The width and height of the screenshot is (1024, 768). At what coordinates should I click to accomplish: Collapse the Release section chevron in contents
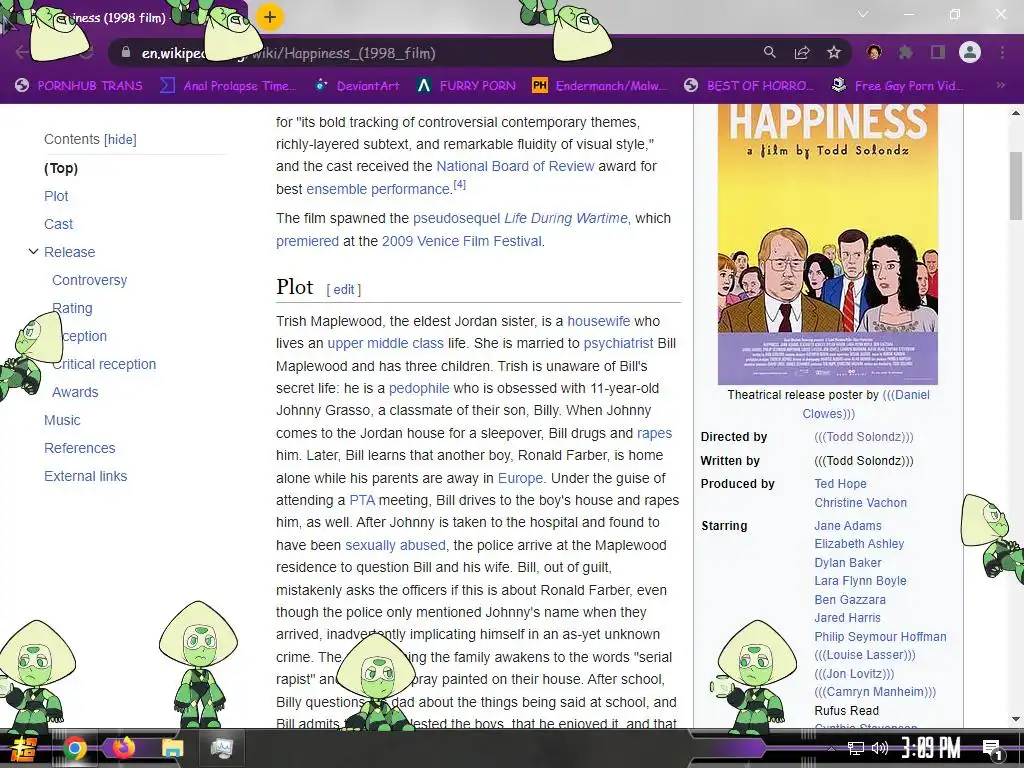(33, 251)
